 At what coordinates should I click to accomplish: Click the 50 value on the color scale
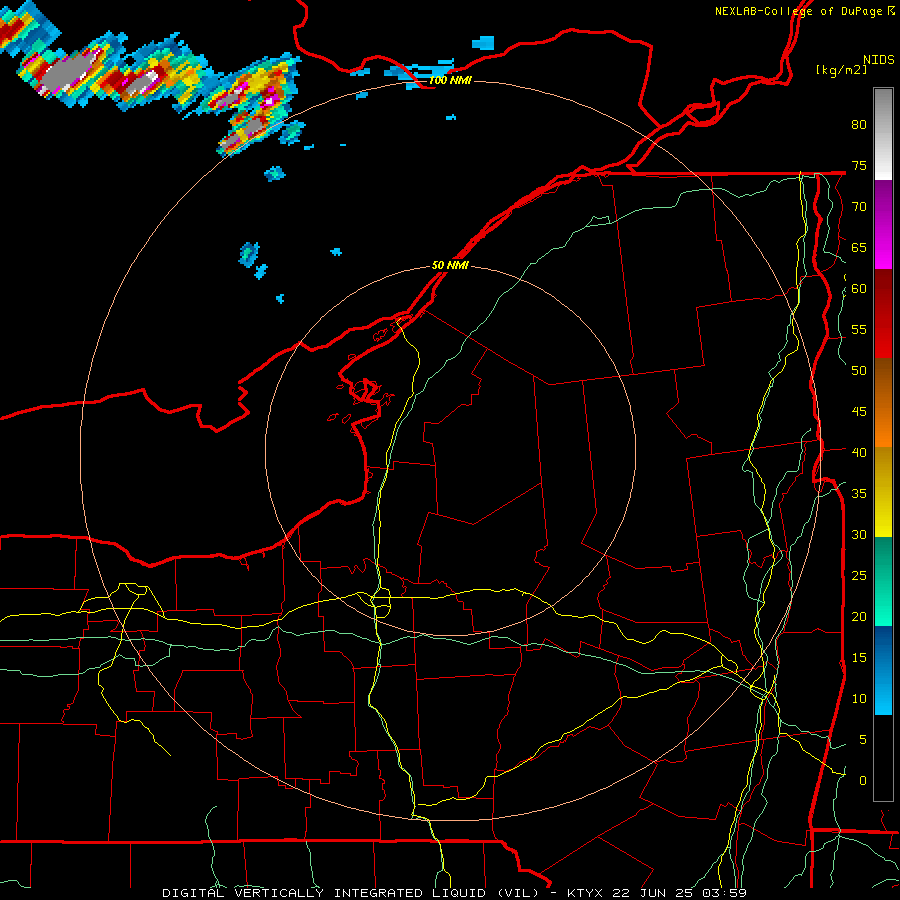tap(859, 371)
